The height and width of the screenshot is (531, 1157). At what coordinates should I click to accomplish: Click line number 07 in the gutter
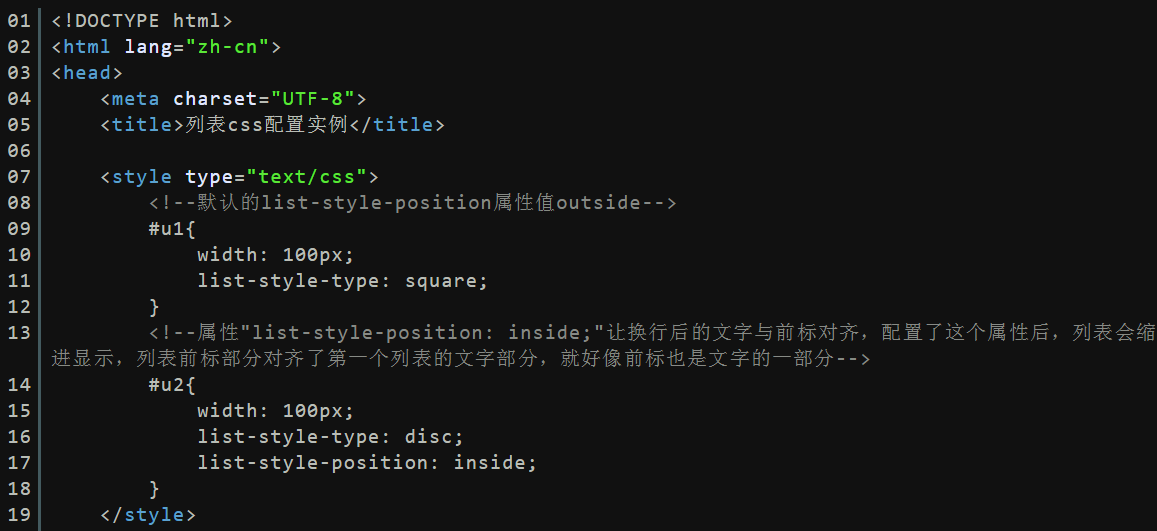19,176
